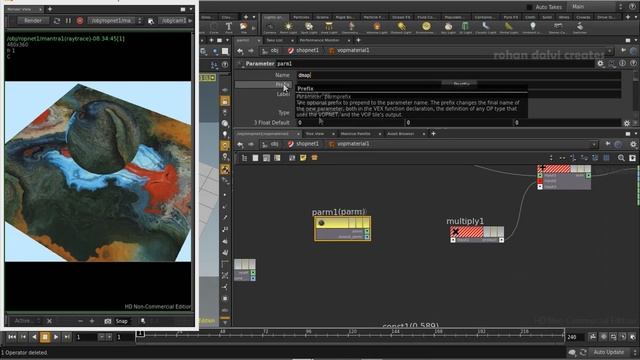
Task: Click the Caustic Light shelf tool
Action: click(485, 28)
